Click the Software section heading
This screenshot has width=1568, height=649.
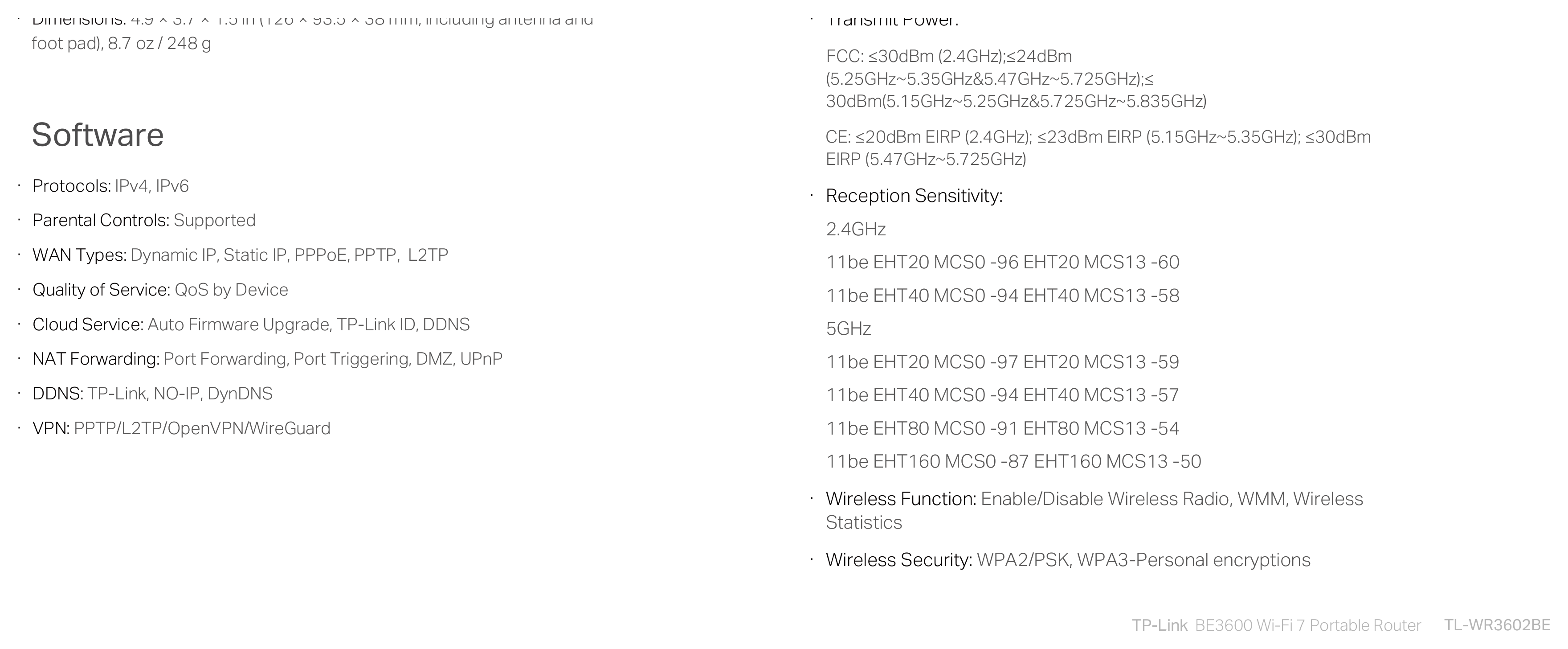coord(98,135)
